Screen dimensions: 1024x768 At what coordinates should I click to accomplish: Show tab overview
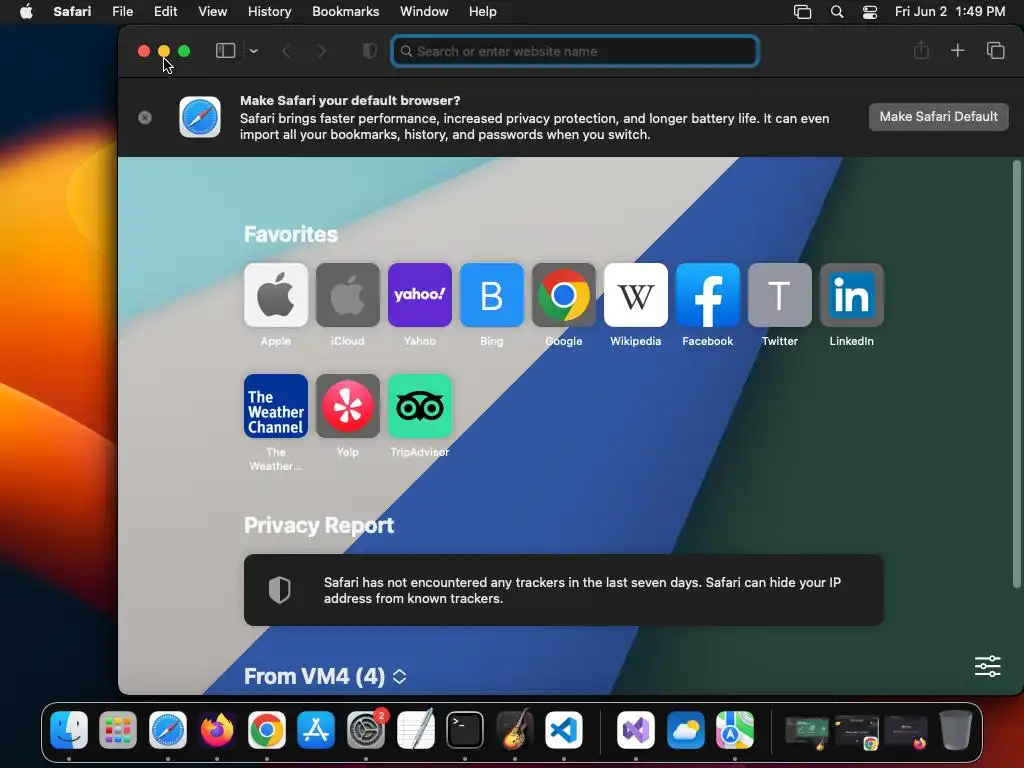[995, 50]
